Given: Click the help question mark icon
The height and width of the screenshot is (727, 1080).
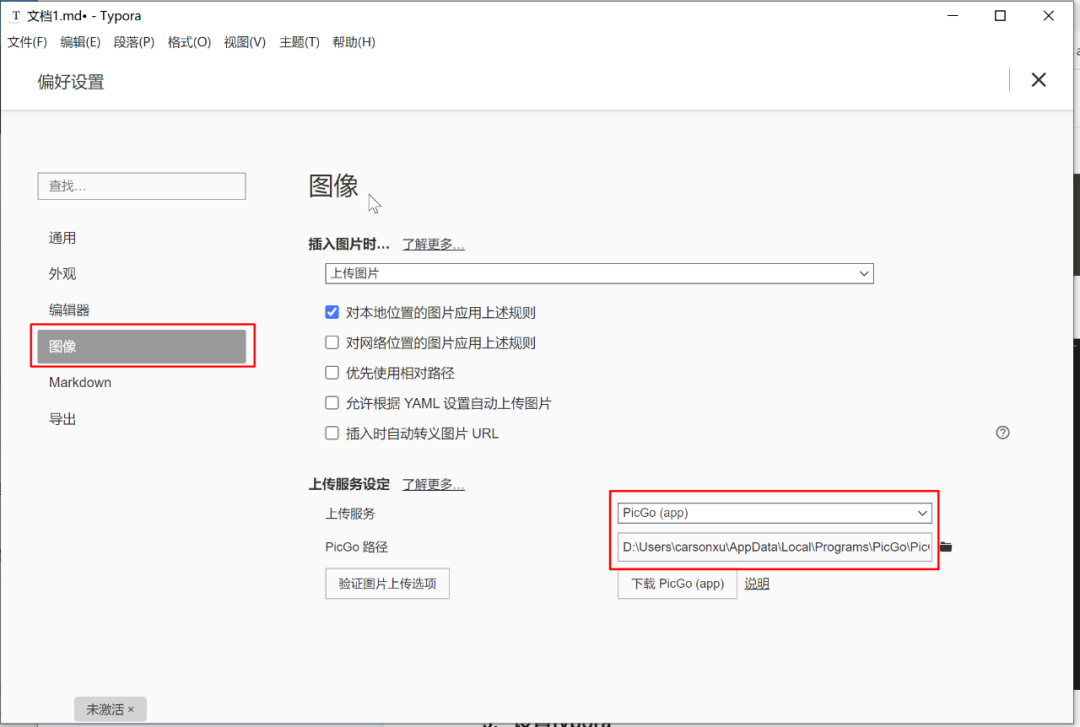Looking at the screenshot, I should [1002, 433].
